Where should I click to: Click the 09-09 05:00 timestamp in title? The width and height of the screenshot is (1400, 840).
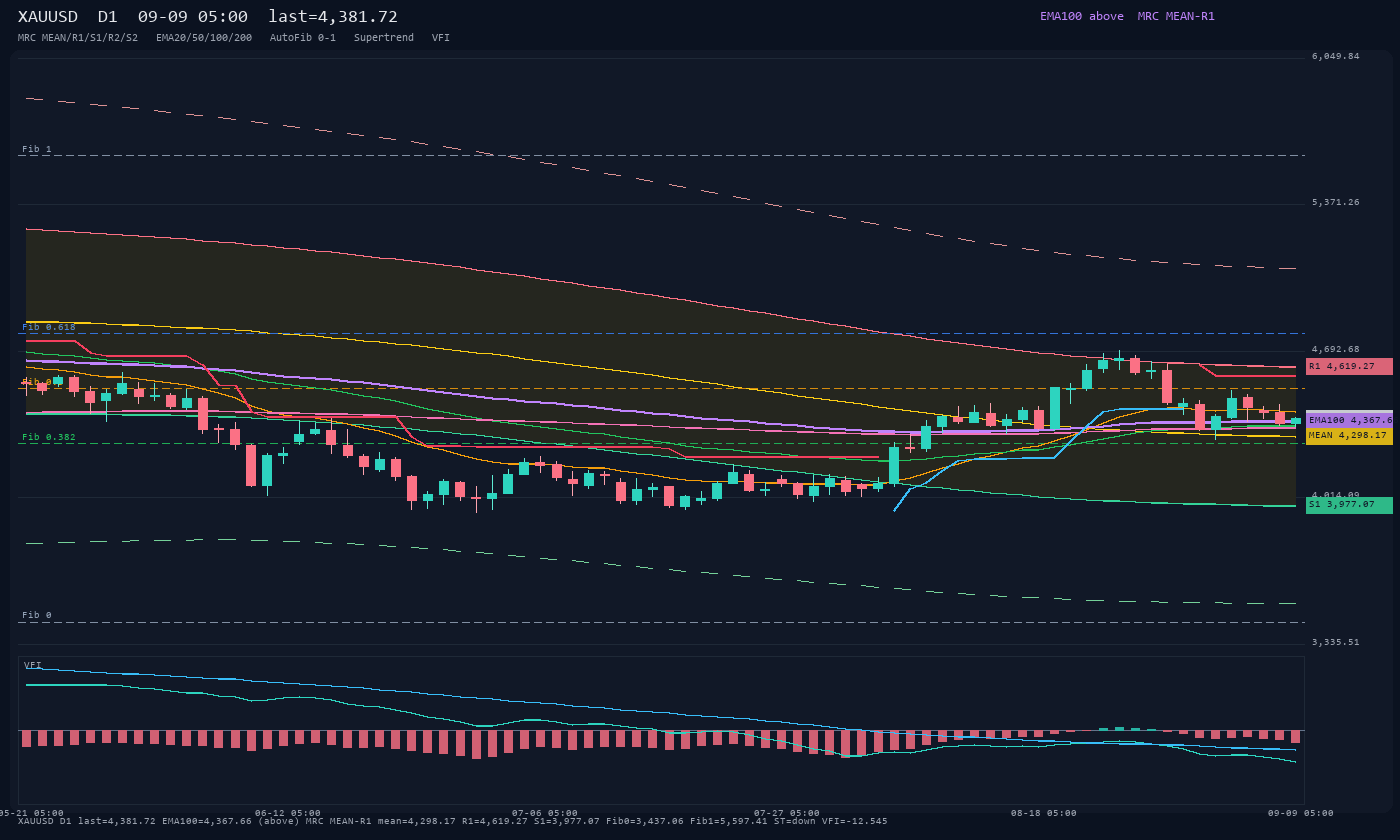[x=193, y=17]
